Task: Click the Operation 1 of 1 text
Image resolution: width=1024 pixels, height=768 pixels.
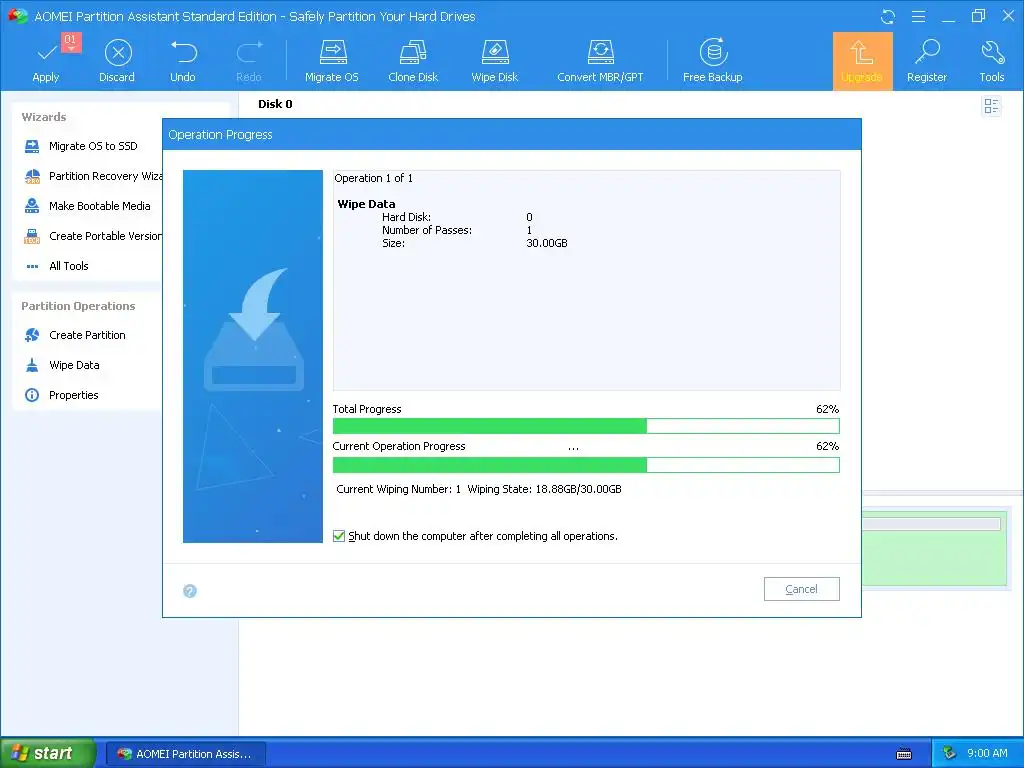Action: click(373, 178)
